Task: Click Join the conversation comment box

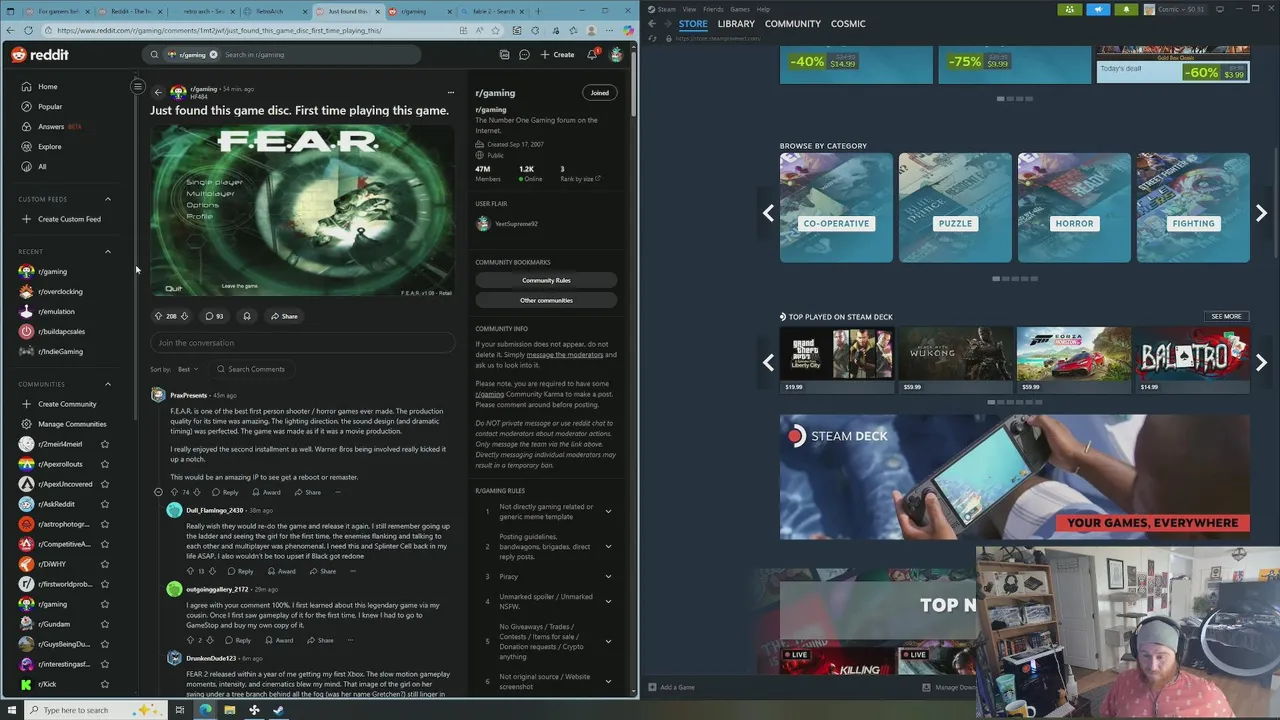Action: [x=302, y=343]
